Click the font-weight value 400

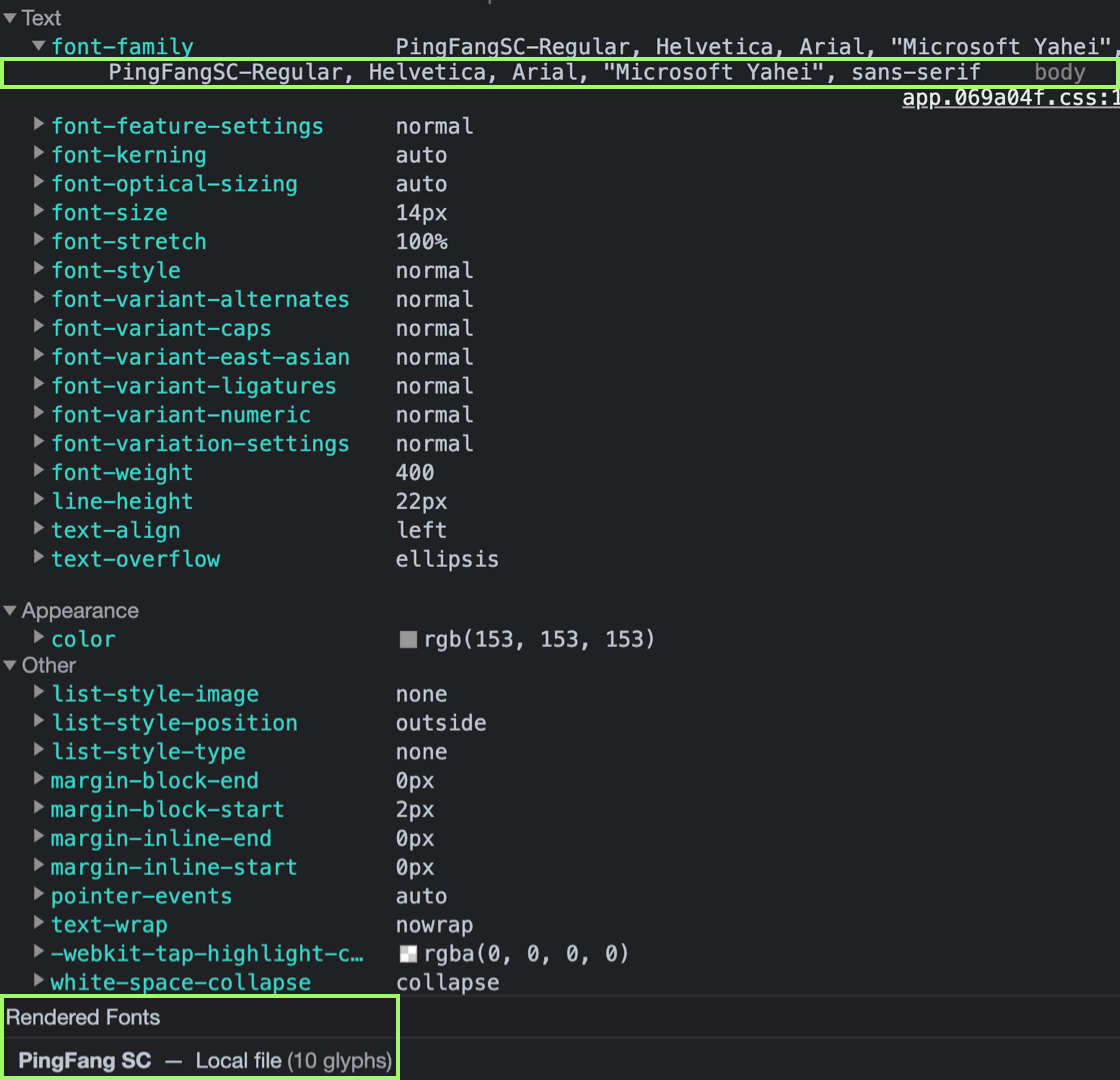coord(415,472)
